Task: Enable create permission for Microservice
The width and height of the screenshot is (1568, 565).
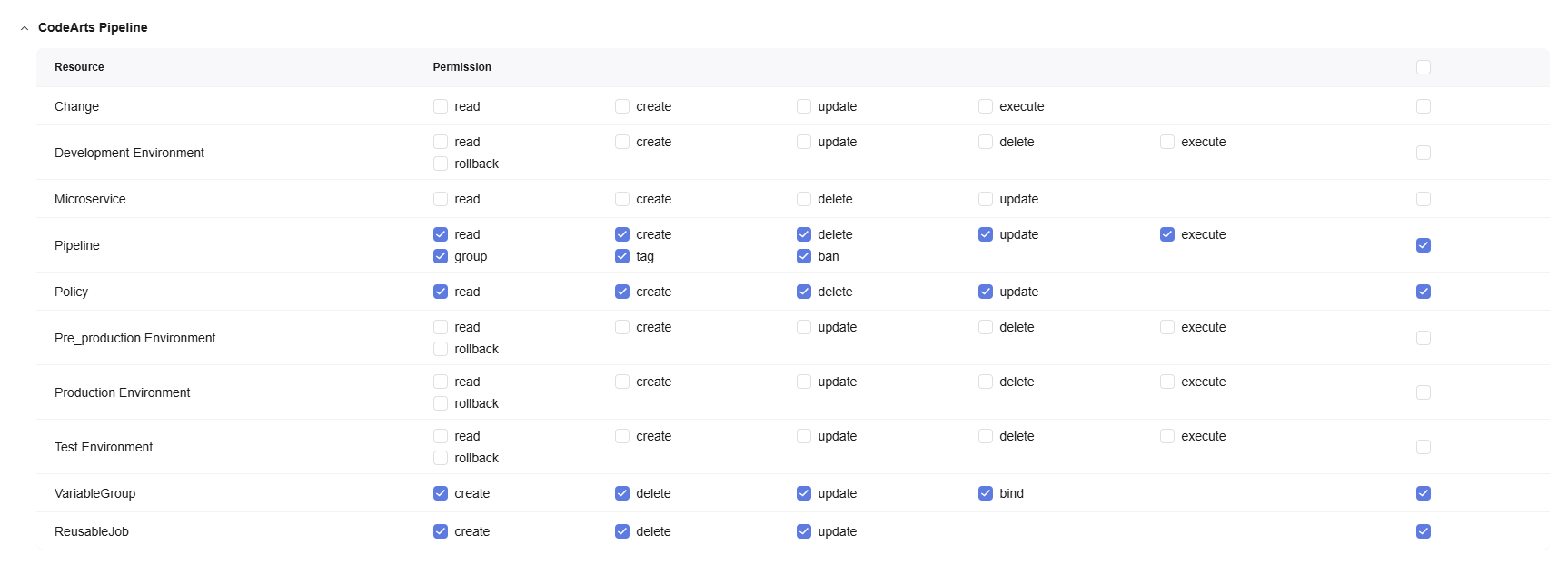Action: (x=622, y=199)
